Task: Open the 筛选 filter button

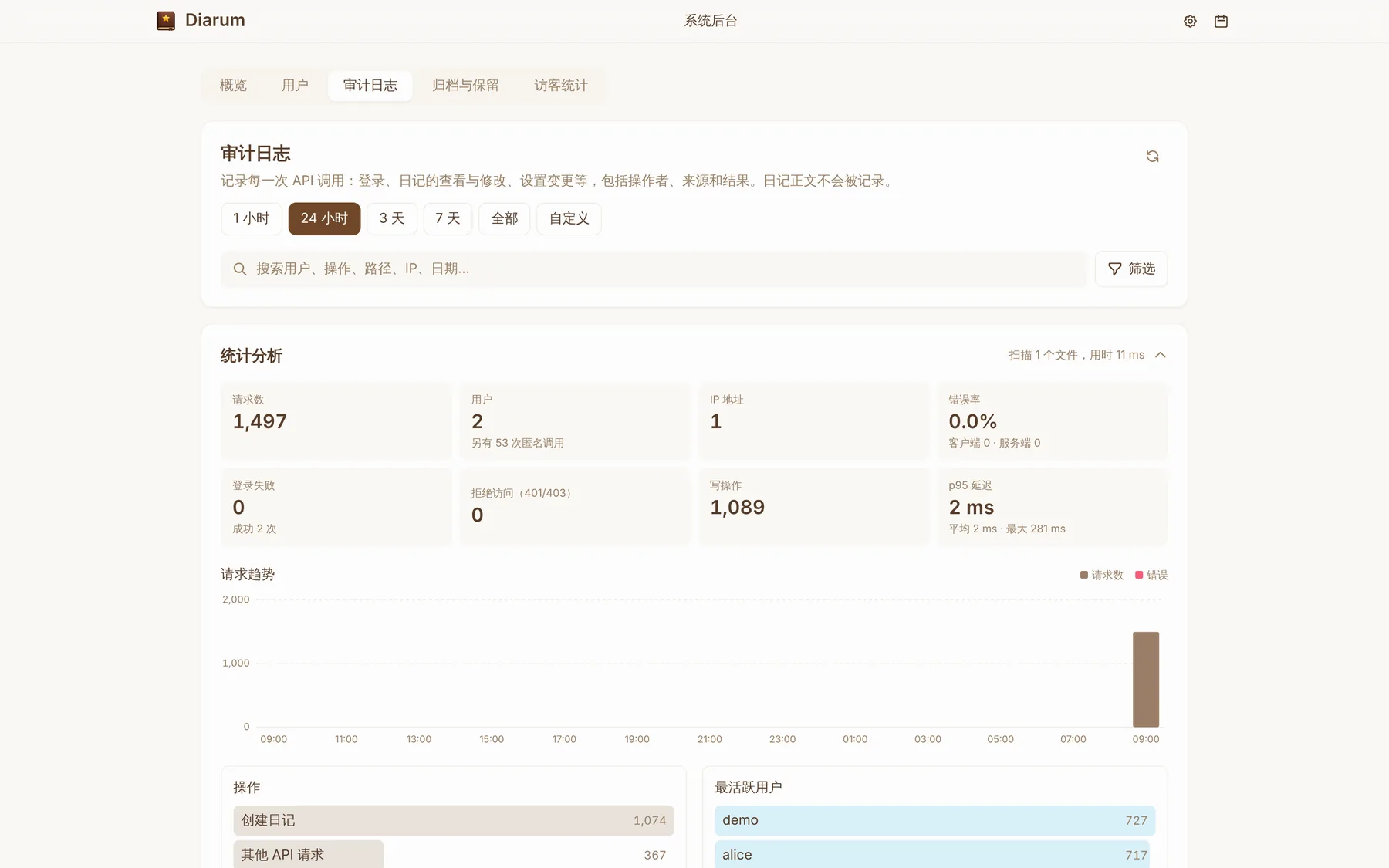Action: click(x=1131, y=269)
